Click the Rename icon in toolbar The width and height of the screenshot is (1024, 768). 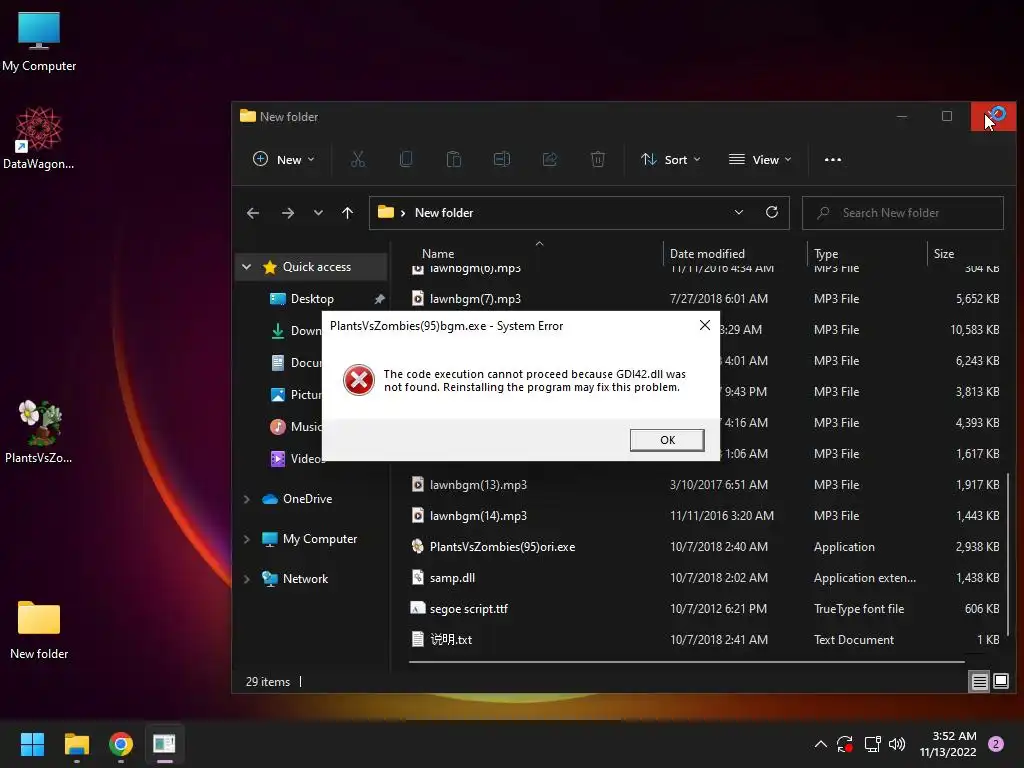pyautogui.click(x=502, y=159)
